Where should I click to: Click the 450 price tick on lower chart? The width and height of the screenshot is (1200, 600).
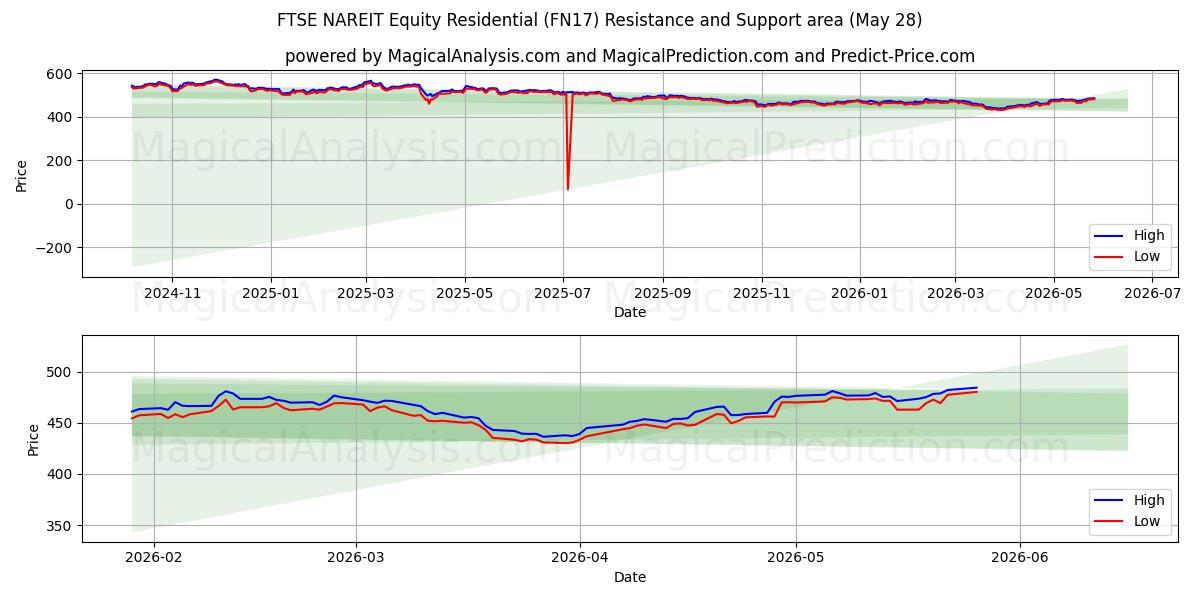click(x=59, y=424)
